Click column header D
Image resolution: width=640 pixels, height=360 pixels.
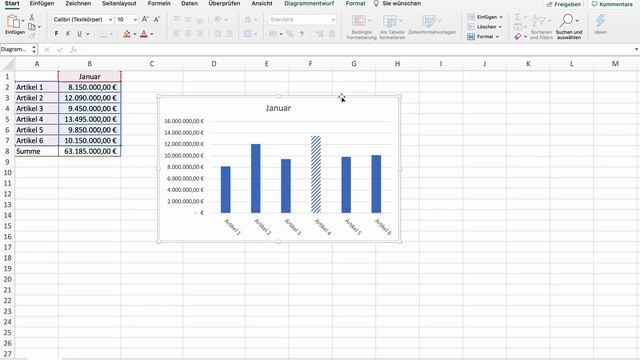214,64
